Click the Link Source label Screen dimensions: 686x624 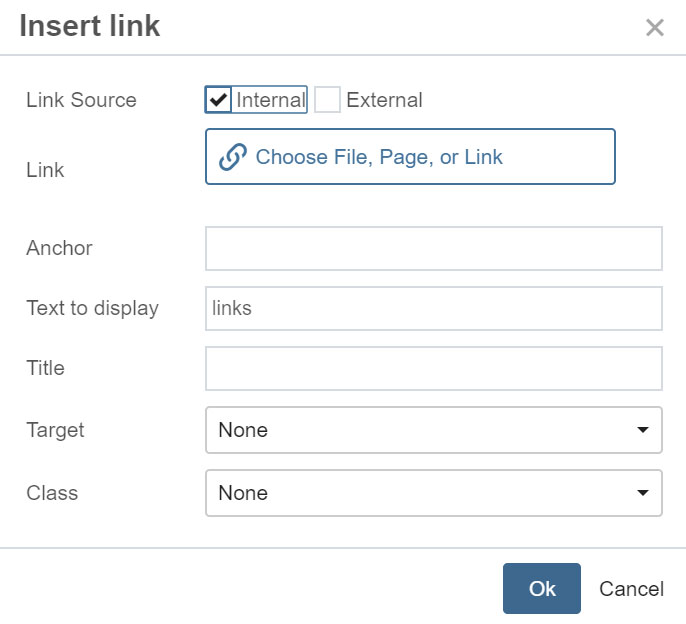(81, 100)
